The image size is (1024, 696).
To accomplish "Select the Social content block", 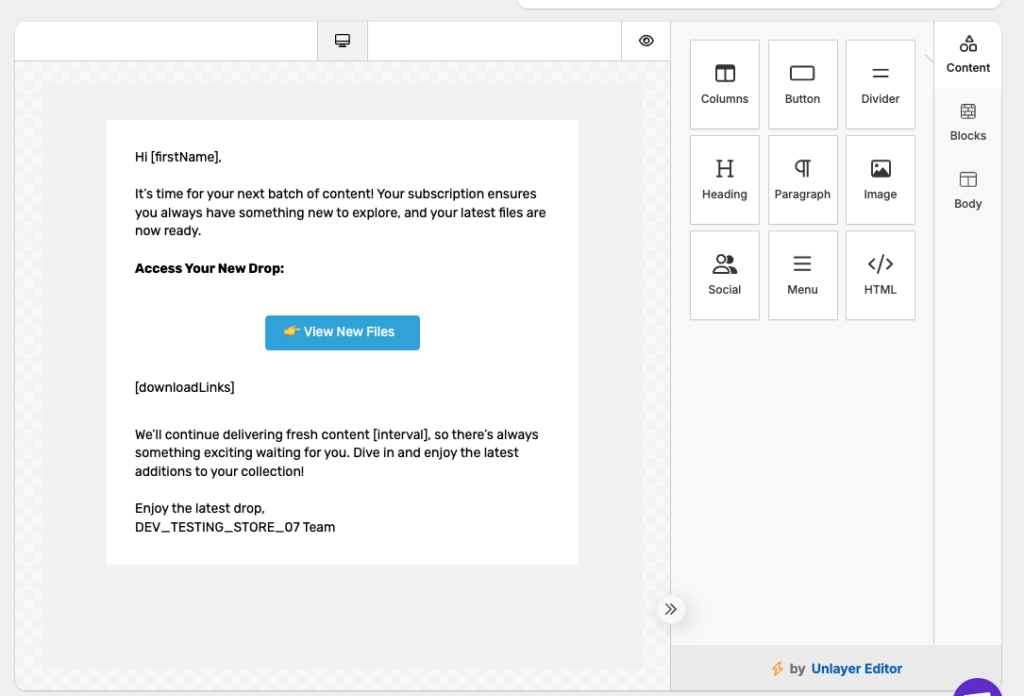I will (724, 275).
